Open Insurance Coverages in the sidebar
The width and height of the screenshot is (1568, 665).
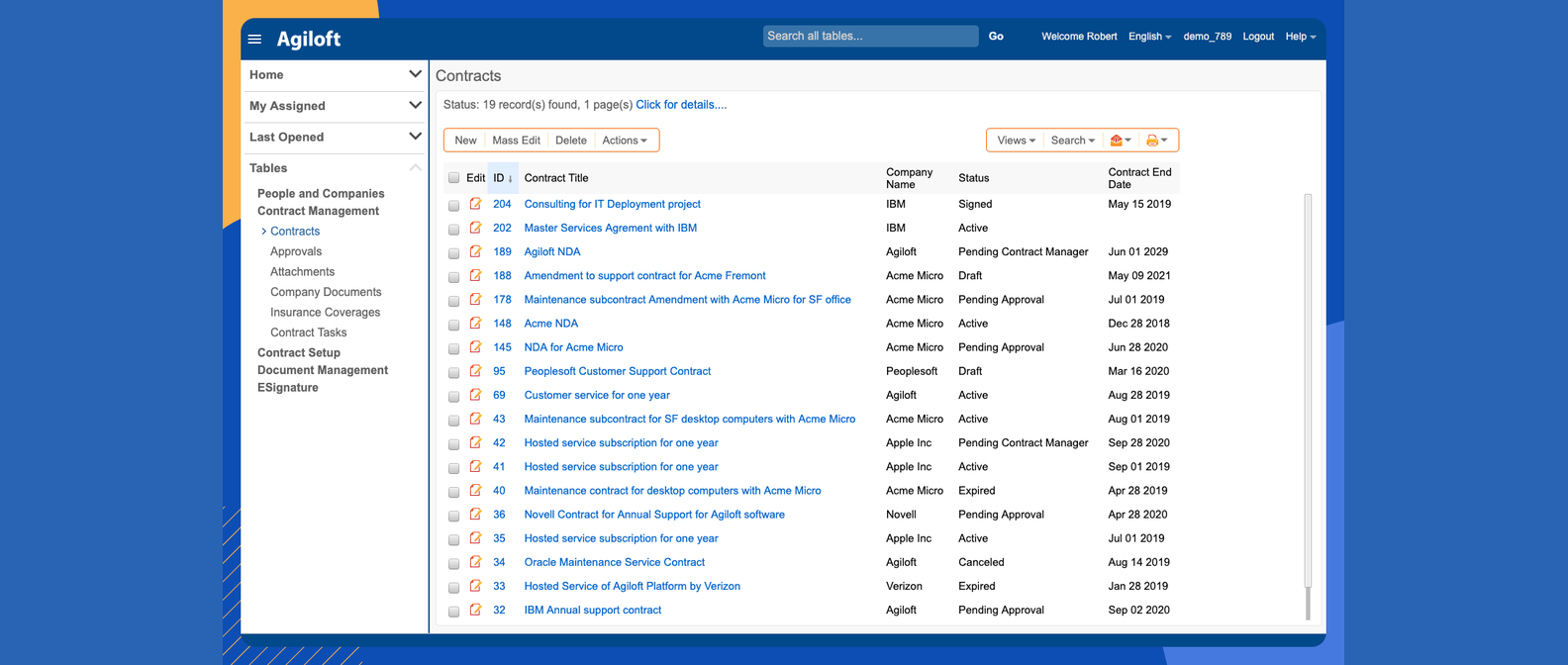coord(326,313)
